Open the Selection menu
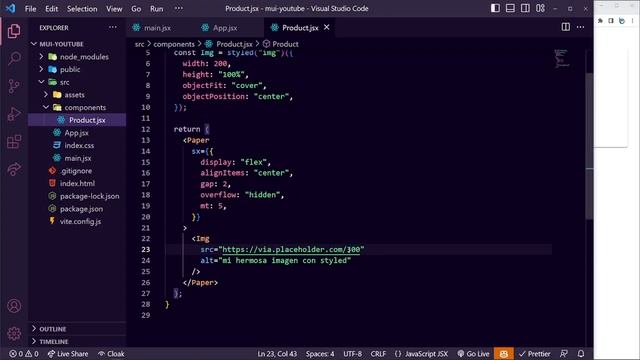This screenshot has height=360, width=640. pyautogui.click(x=82, y=9)
